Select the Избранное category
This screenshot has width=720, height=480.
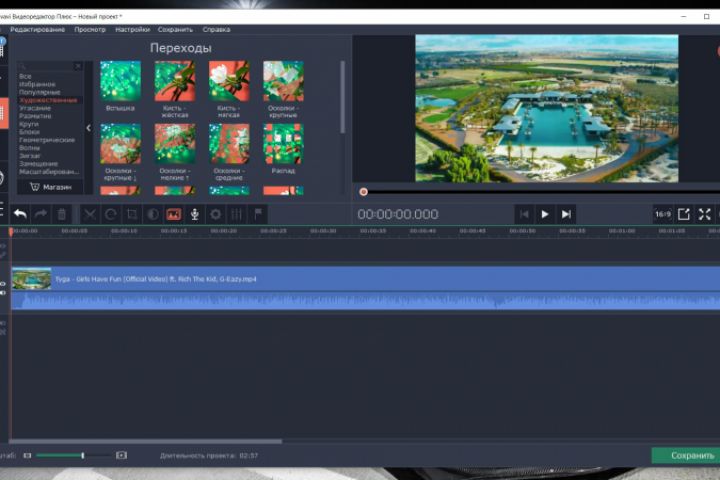pyautogui.click(x=37, y=84)
